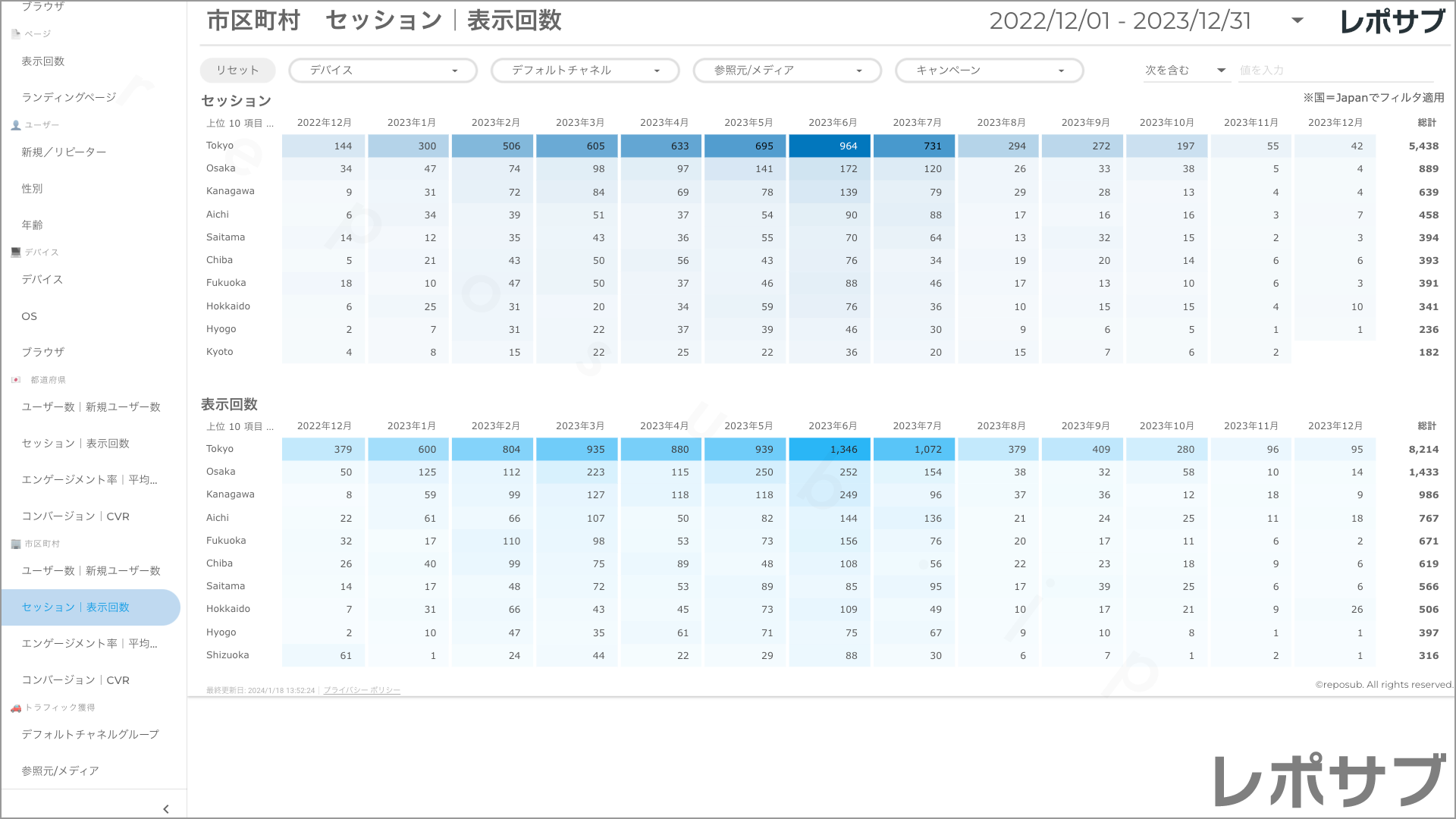Image resolution: width=1456 pixels, height=819 pixels.
Task: Open the date range picker arrow
Action: [1298, 20]
